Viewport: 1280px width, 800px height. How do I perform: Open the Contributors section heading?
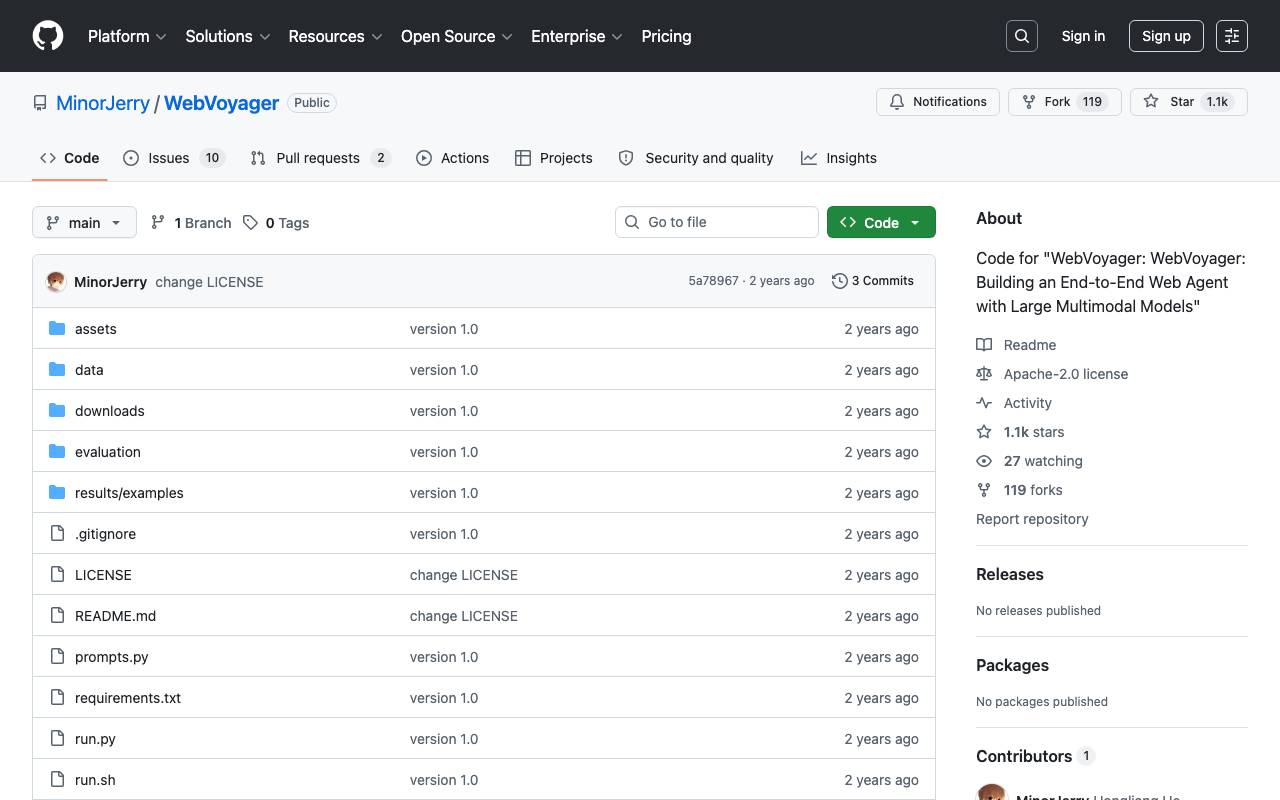tap(1035, 756)
